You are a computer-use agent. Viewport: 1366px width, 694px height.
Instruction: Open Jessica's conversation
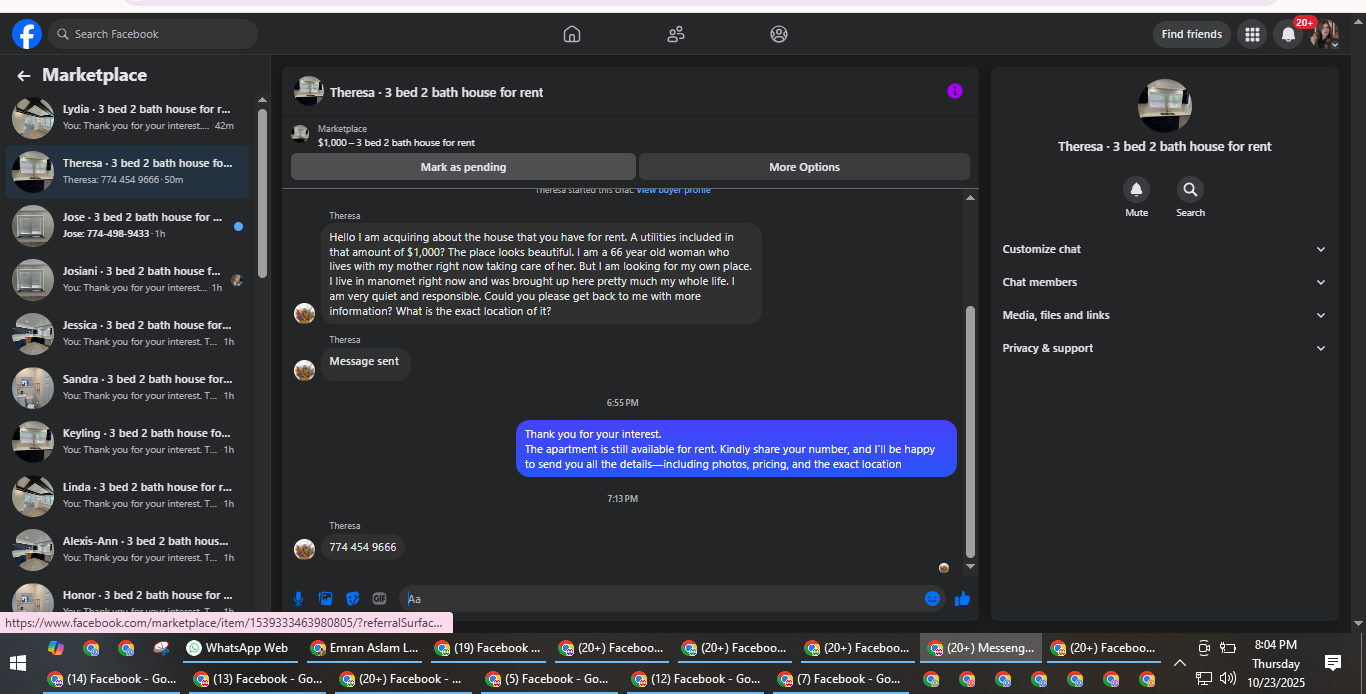click(127, 334)
